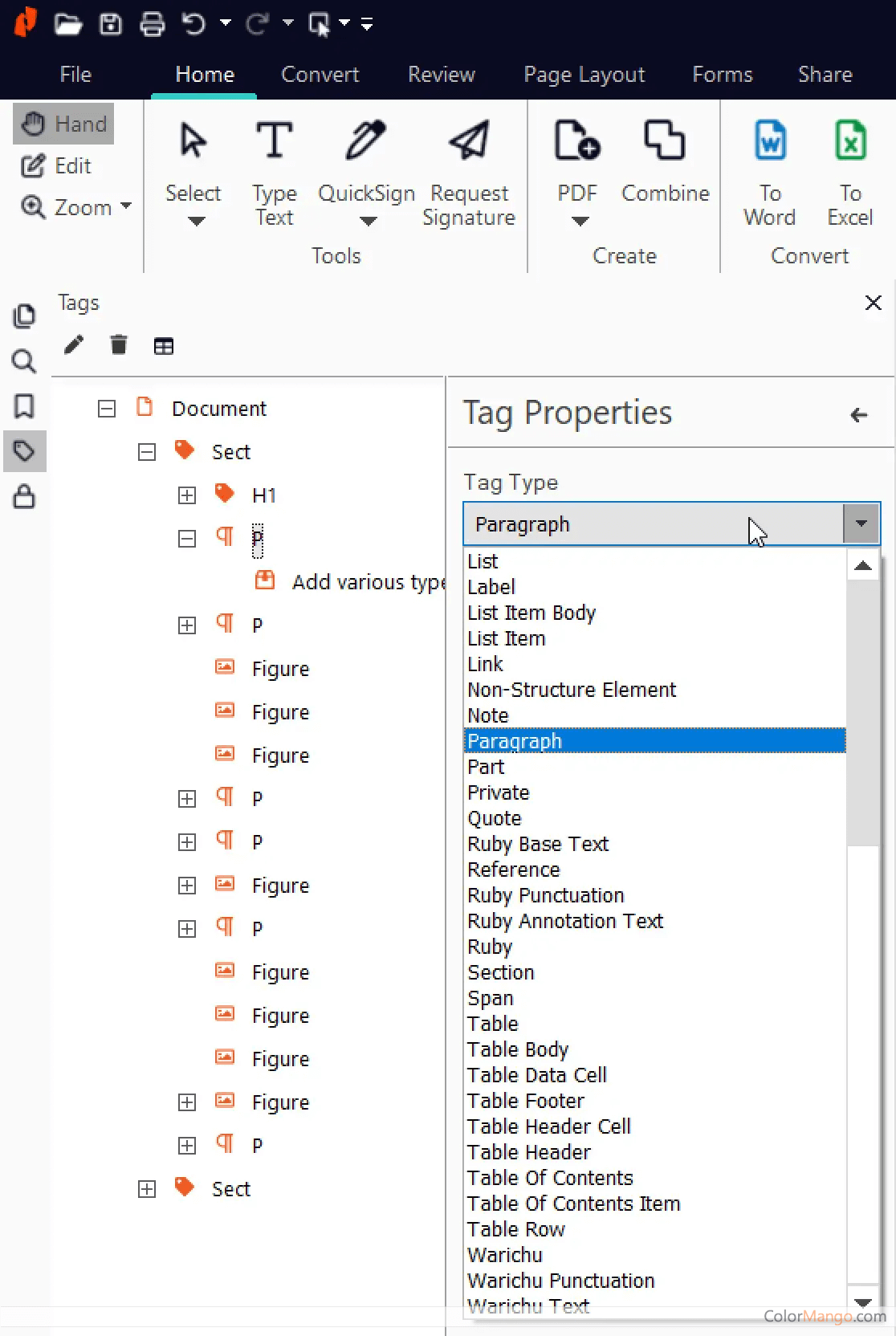Click the Request Signature paper plane icon
896x1336 pixels.
pos(469,141)
